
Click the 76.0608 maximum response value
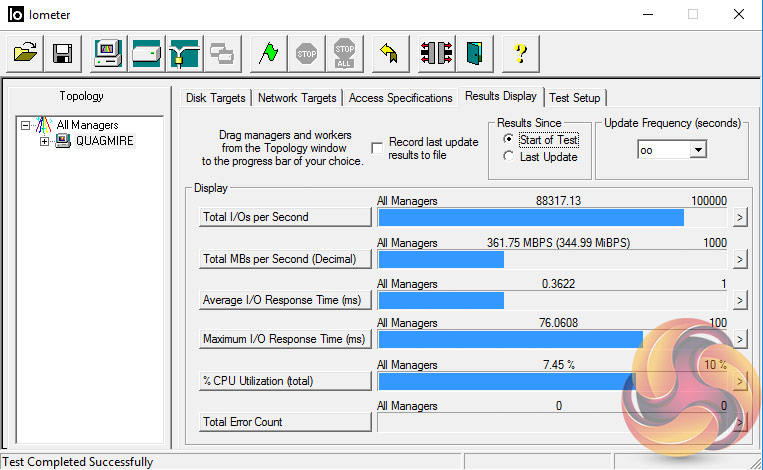click(558, 323)
